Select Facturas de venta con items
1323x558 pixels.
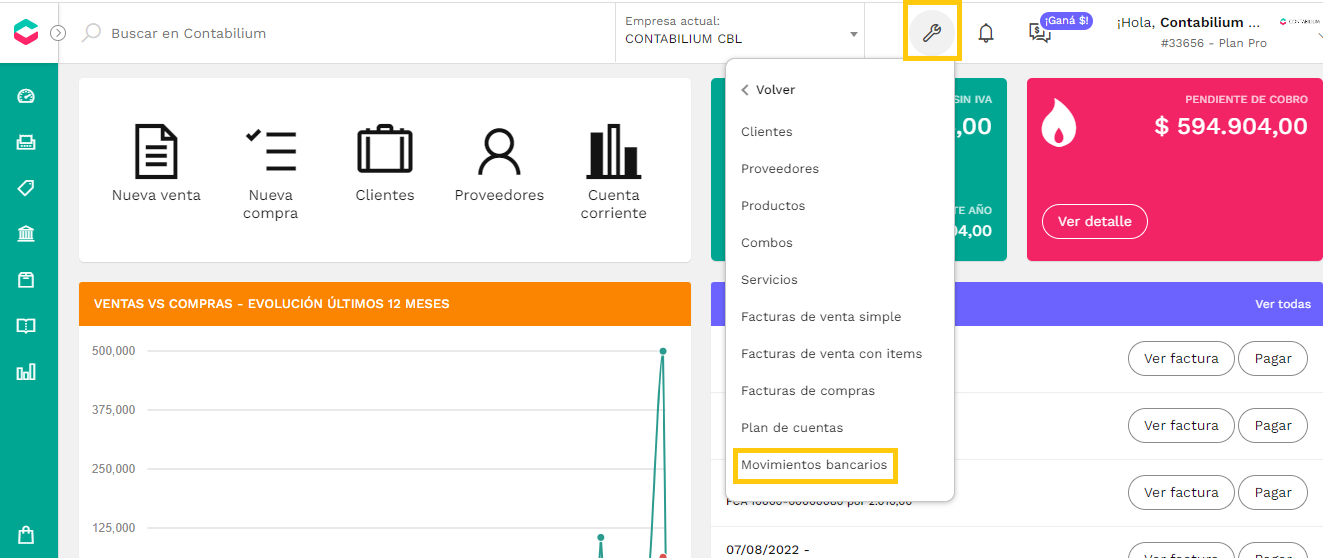(x=832, y=354)
